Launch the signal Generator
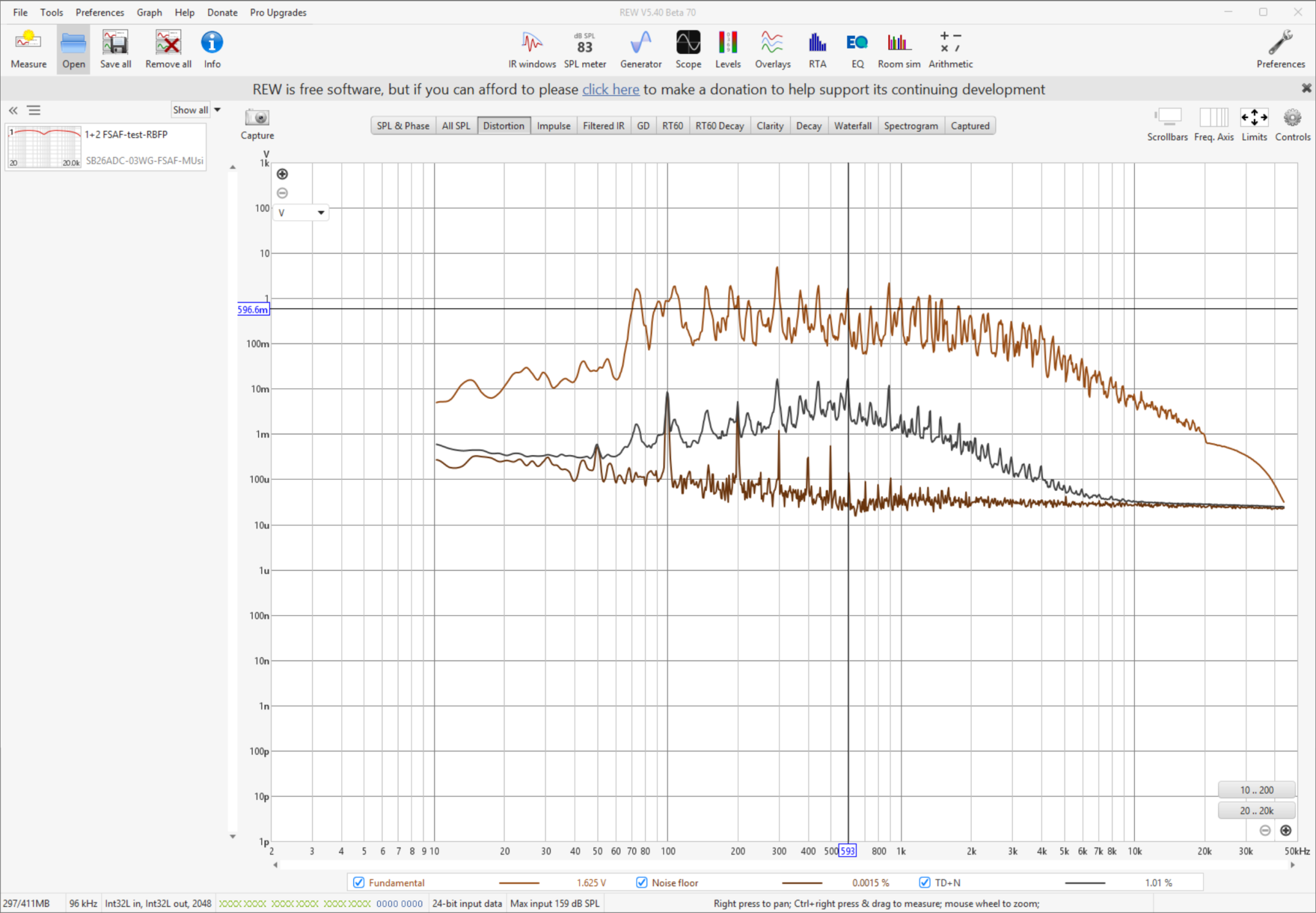Viewport: 1316px width, 913px height. 641,49
